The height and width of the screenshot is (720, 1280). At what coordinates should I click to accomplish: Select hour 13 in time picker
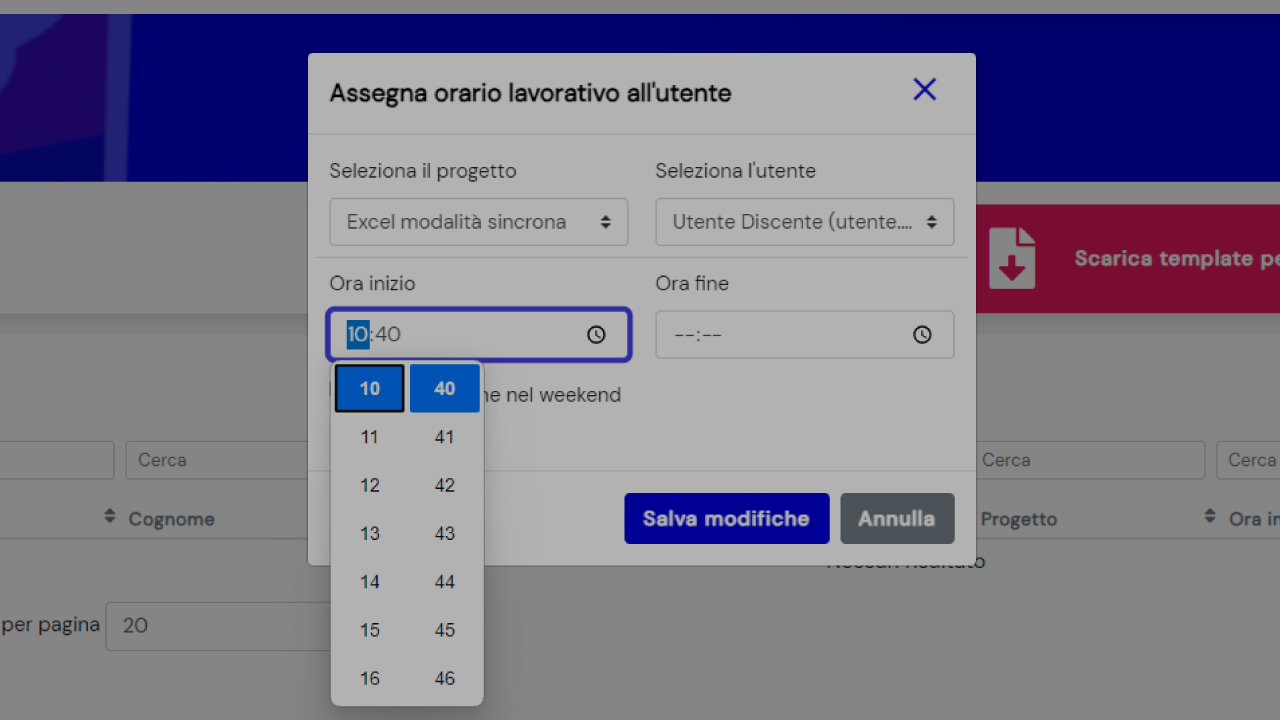[x=370, y=534]
